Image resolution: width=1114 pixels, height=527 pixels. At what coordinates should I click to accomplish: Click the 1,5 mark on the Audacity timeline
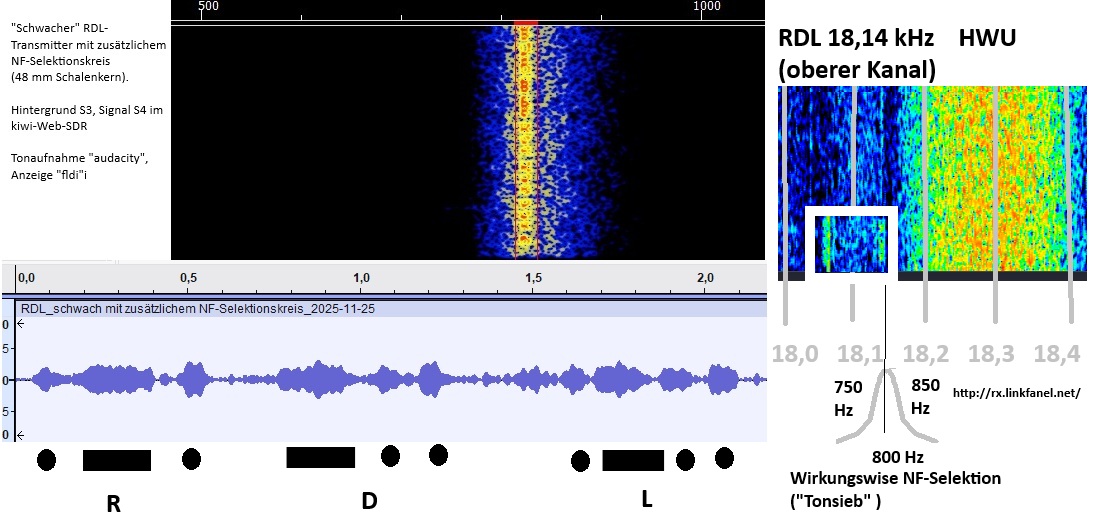(533, 277)
